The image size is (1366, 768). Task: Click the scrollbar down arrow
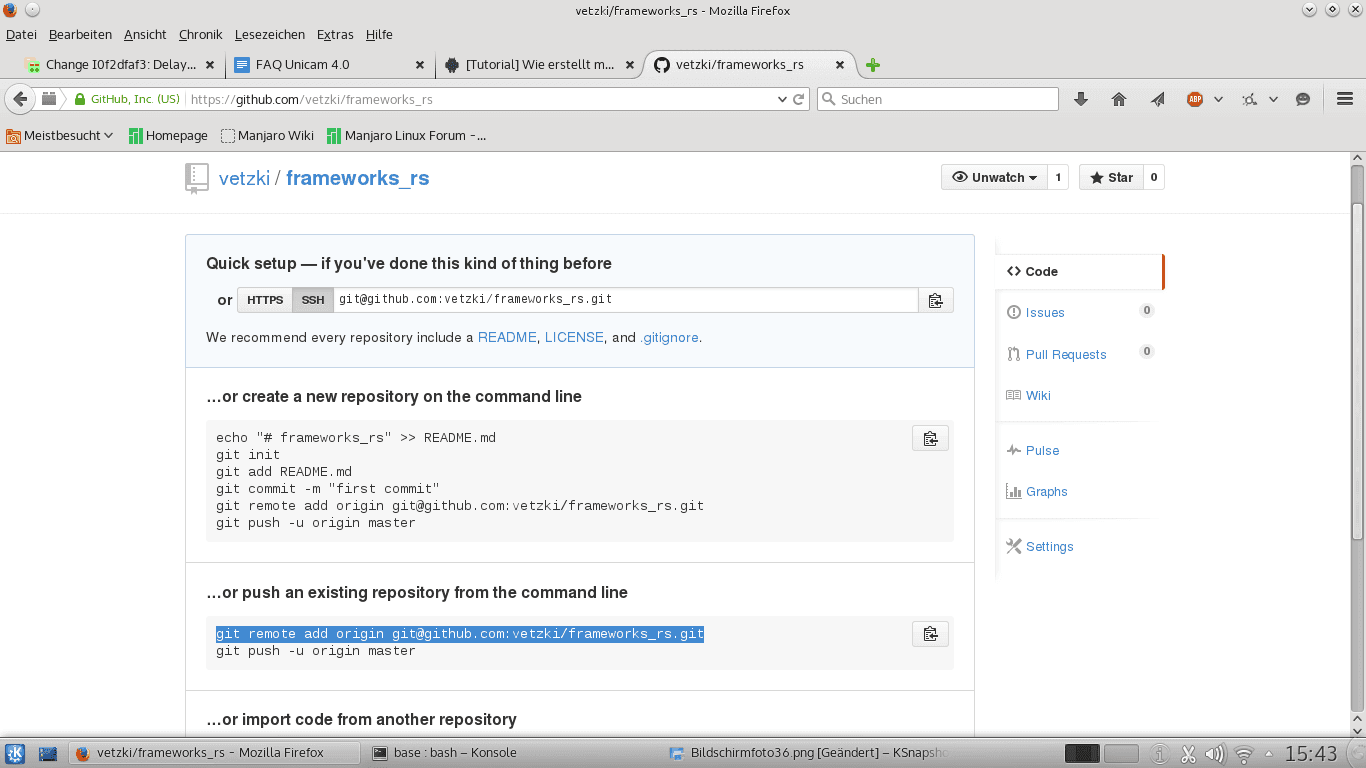(x=1357, y=732)
